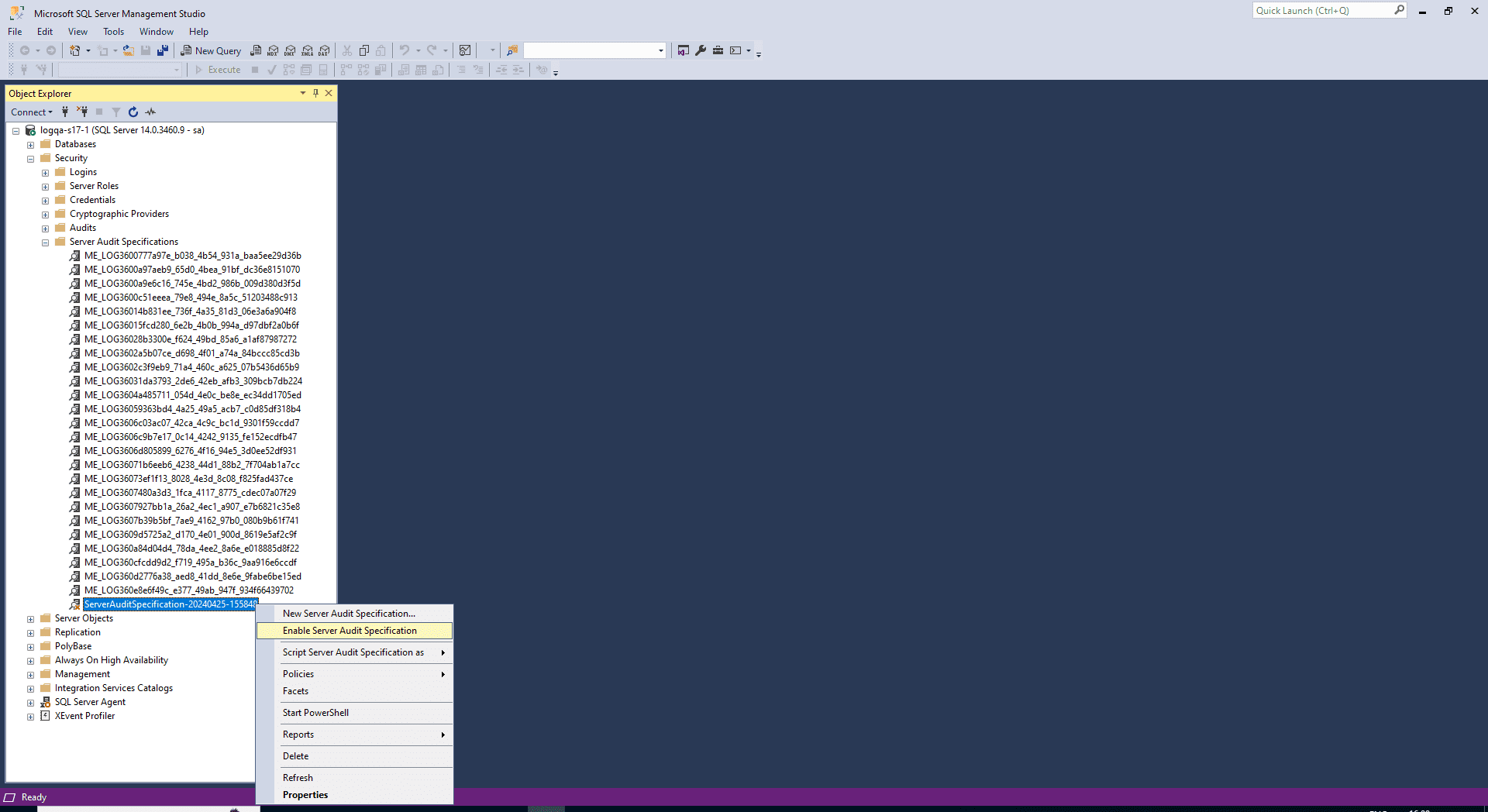Open the Connect dropdown in Object Explorer
1488x812 pixels.
click(32, 112)
